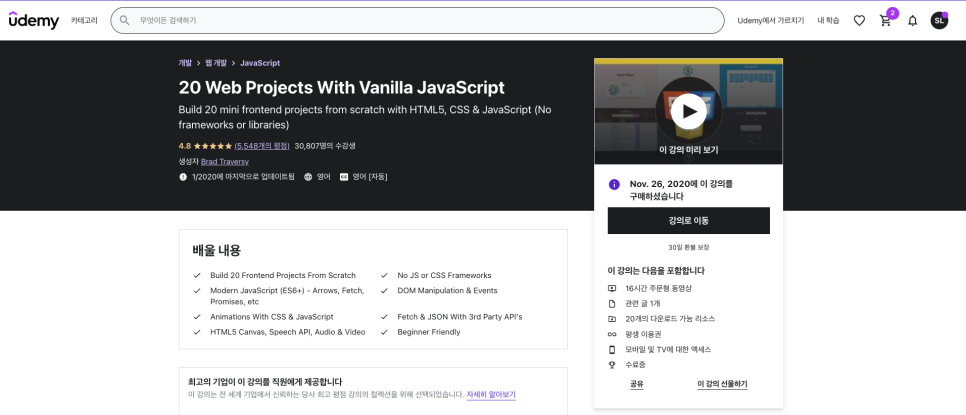966x415 pixels.
Task: Click the certificate trophy icon
Action: coord(612,365)
